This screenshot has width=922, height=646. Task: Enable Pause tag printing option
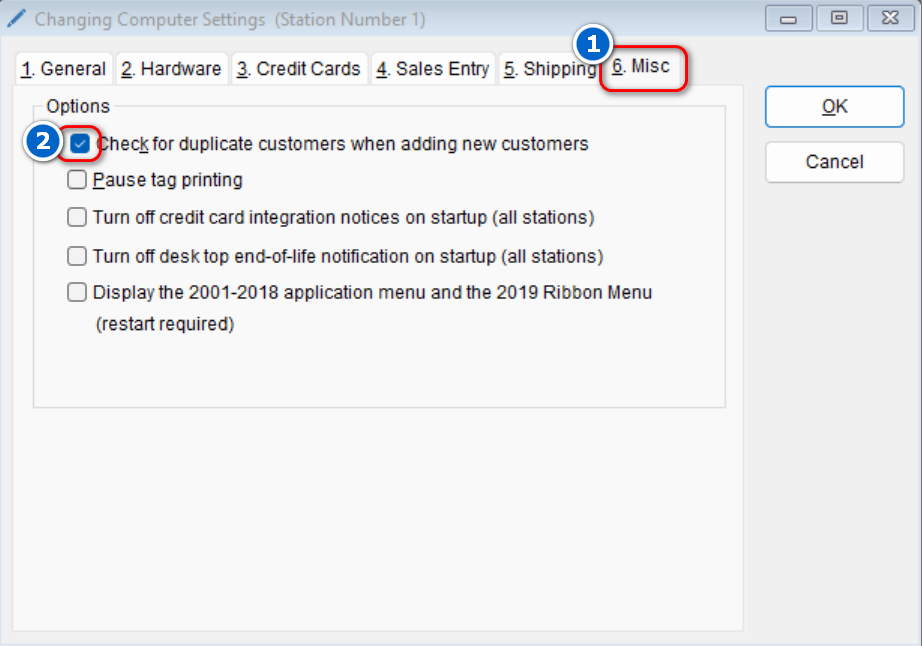click(77, 181)
